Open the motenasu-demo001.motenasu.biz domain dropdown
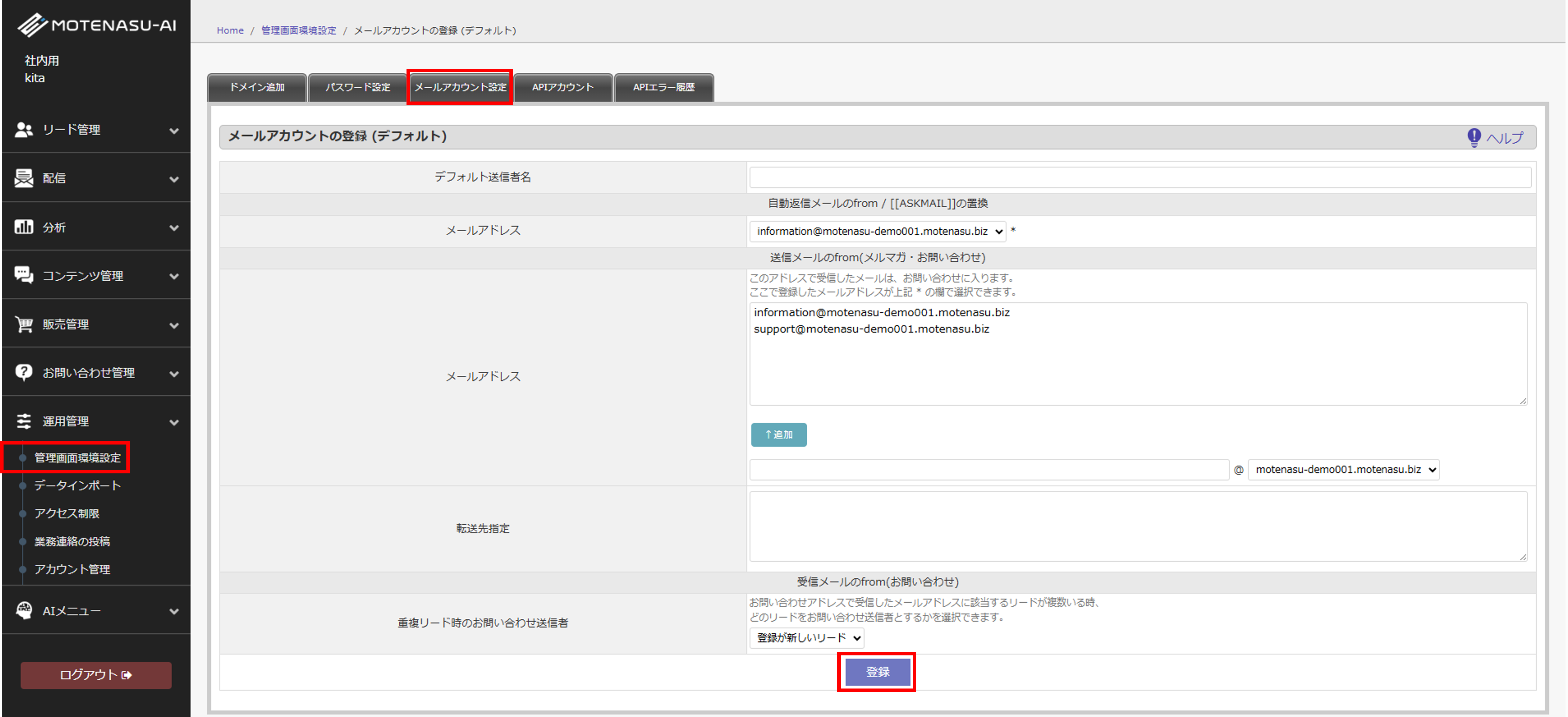The image size is (1568, 717). (1343, 470)
